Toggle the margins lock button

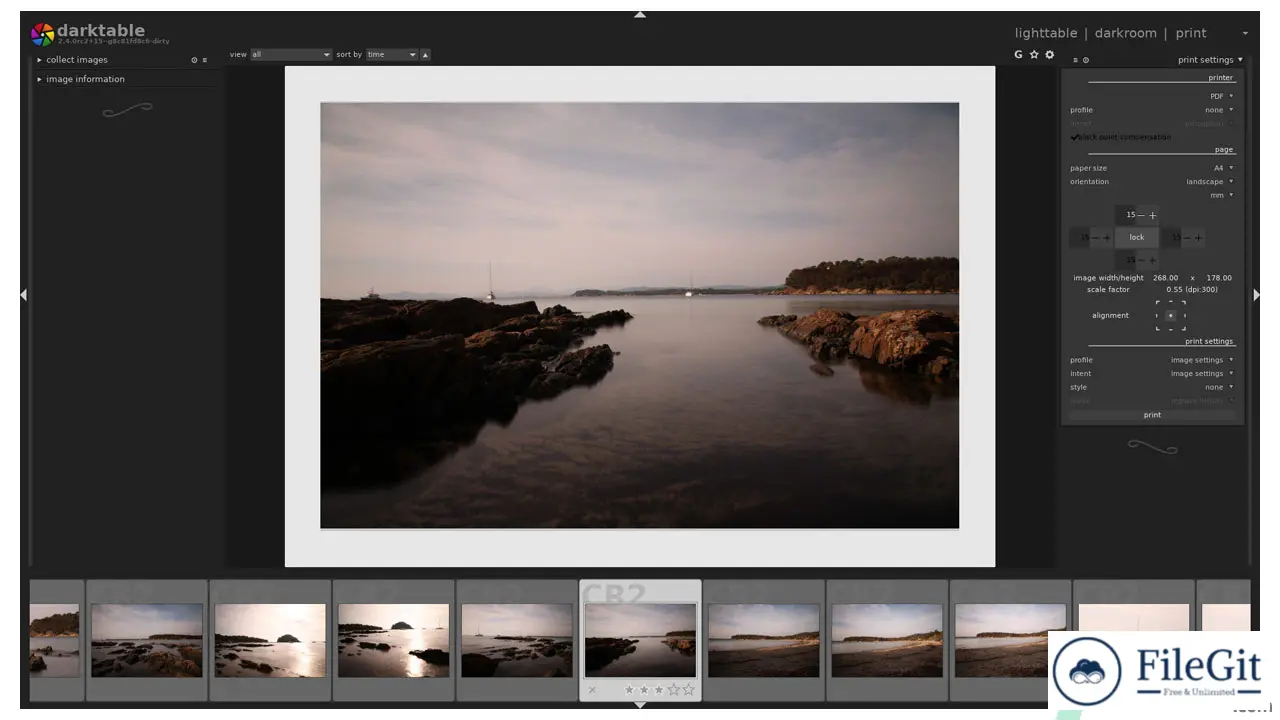pos(1137,238)
